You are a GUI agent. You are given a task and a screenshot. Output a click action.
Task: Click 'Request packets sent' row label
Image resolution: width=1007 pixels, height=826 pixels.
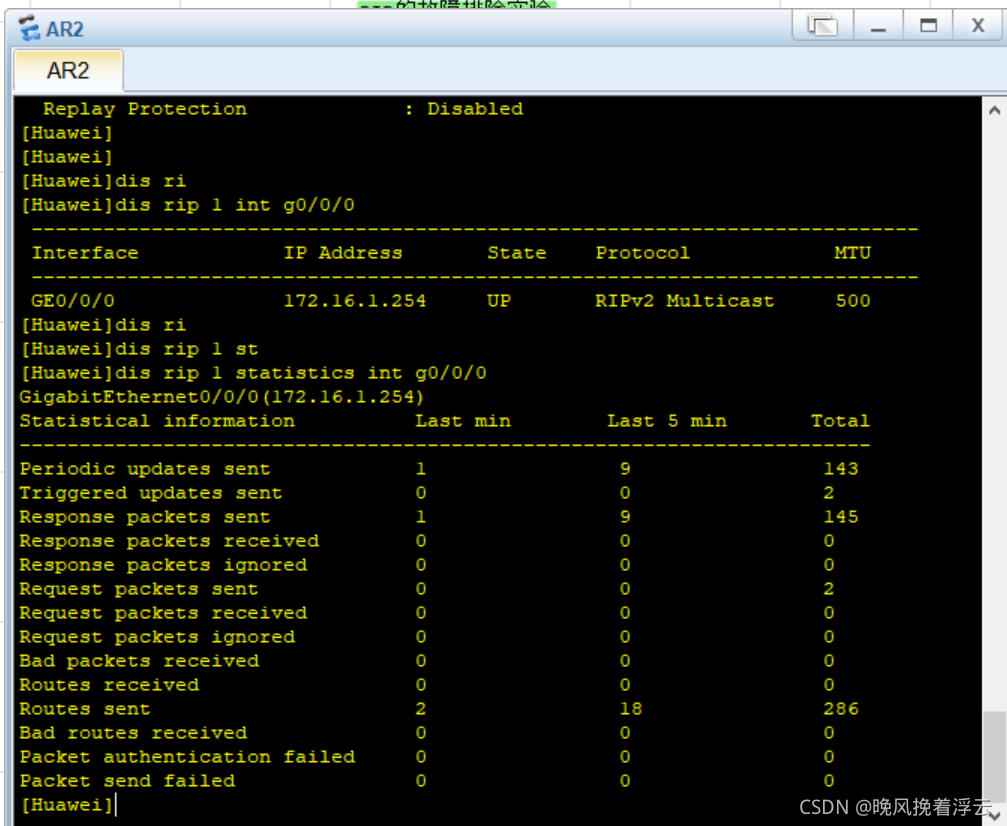point(139,589)
